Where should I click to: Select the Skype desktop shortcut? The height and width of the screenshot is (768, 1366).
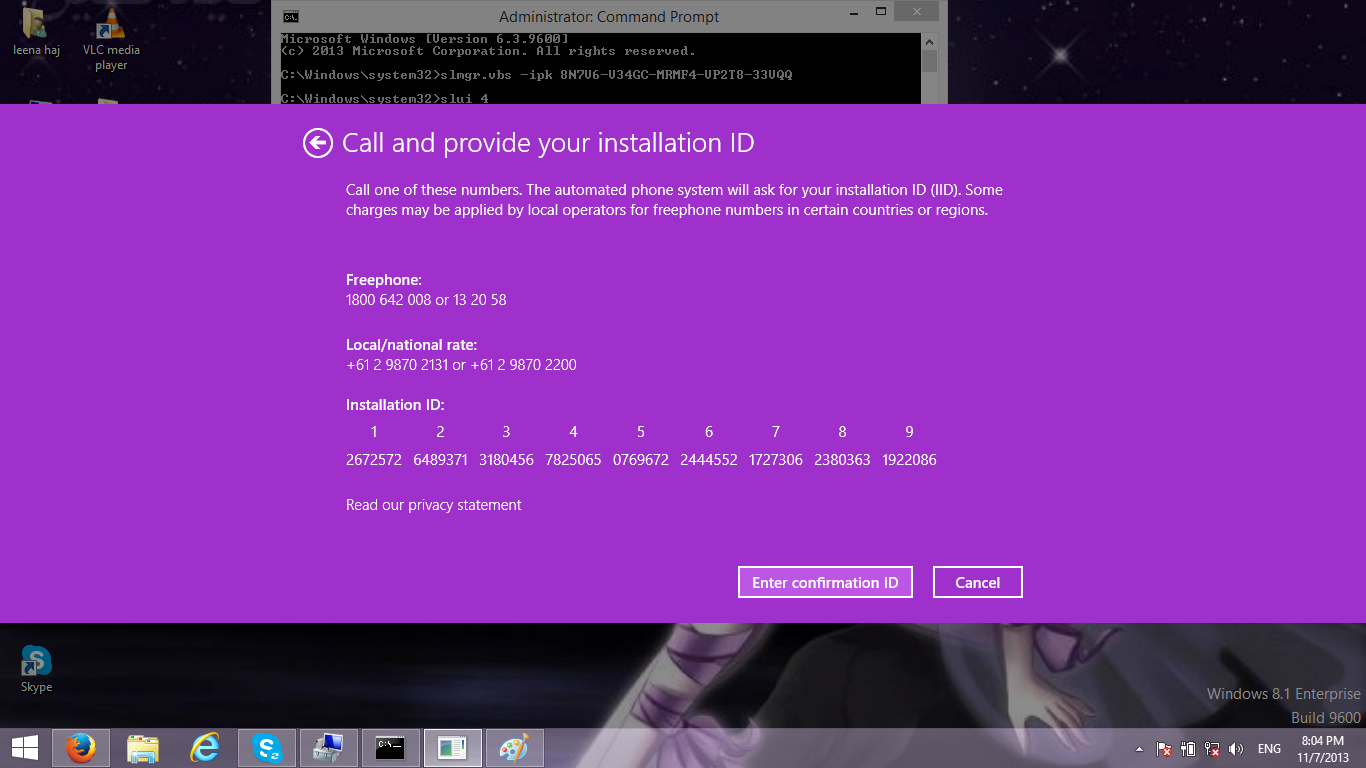[37, 669]
